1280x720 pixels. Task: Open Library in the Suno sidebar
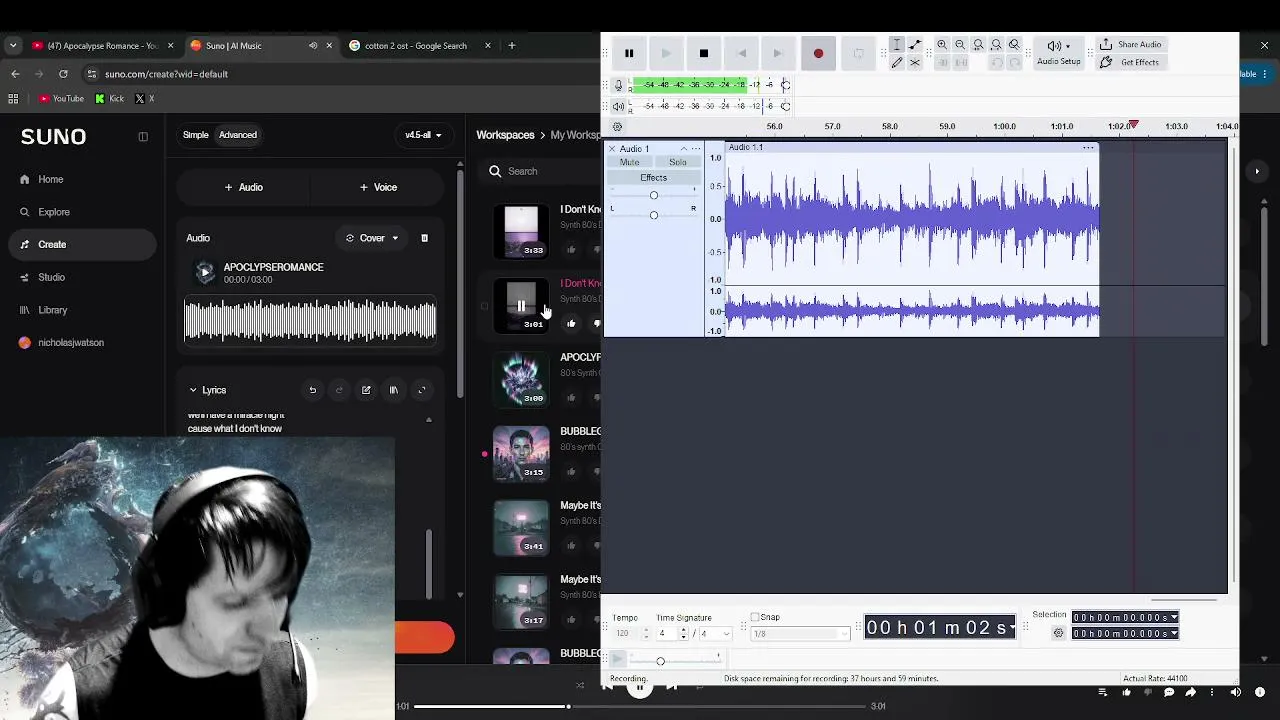click(x=52, y=310)
